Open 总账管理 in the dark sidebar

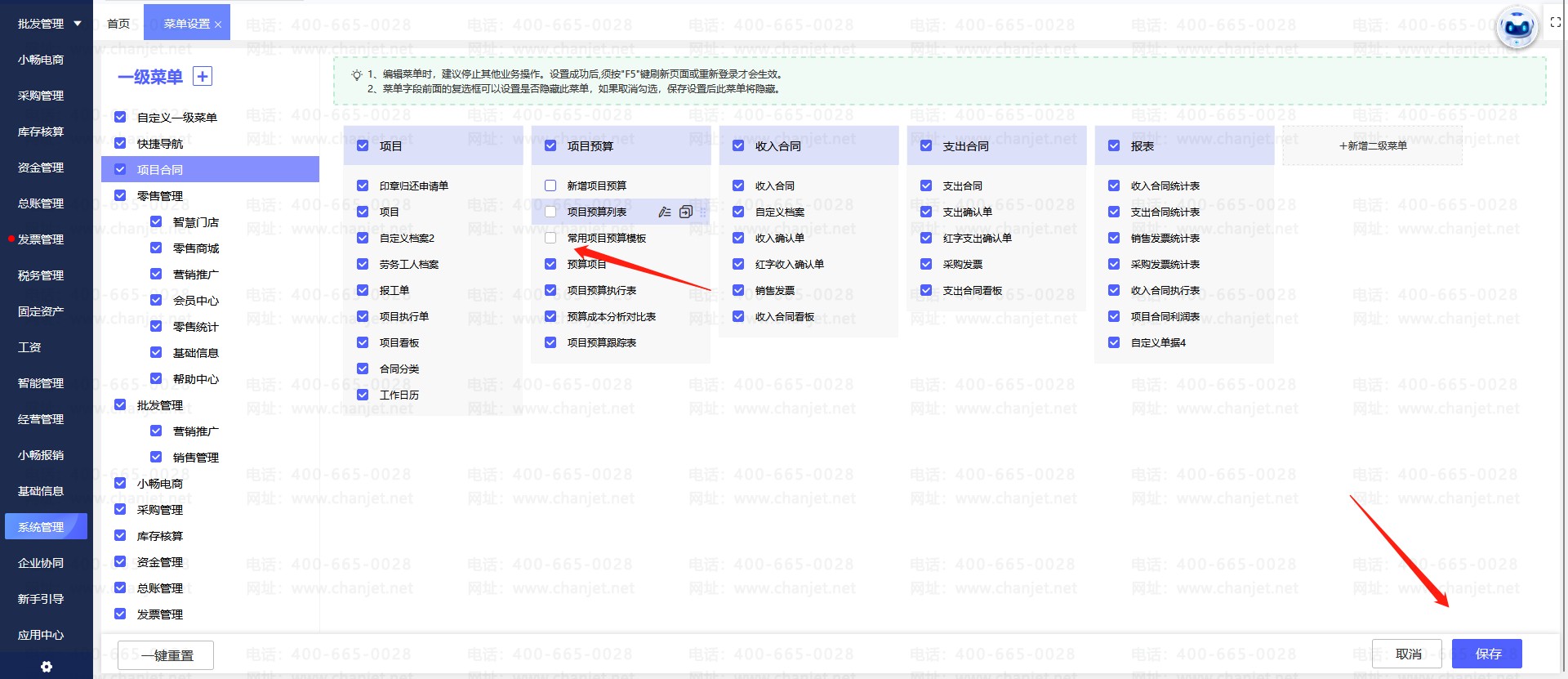pyautogui.click(x=41, y=203)
